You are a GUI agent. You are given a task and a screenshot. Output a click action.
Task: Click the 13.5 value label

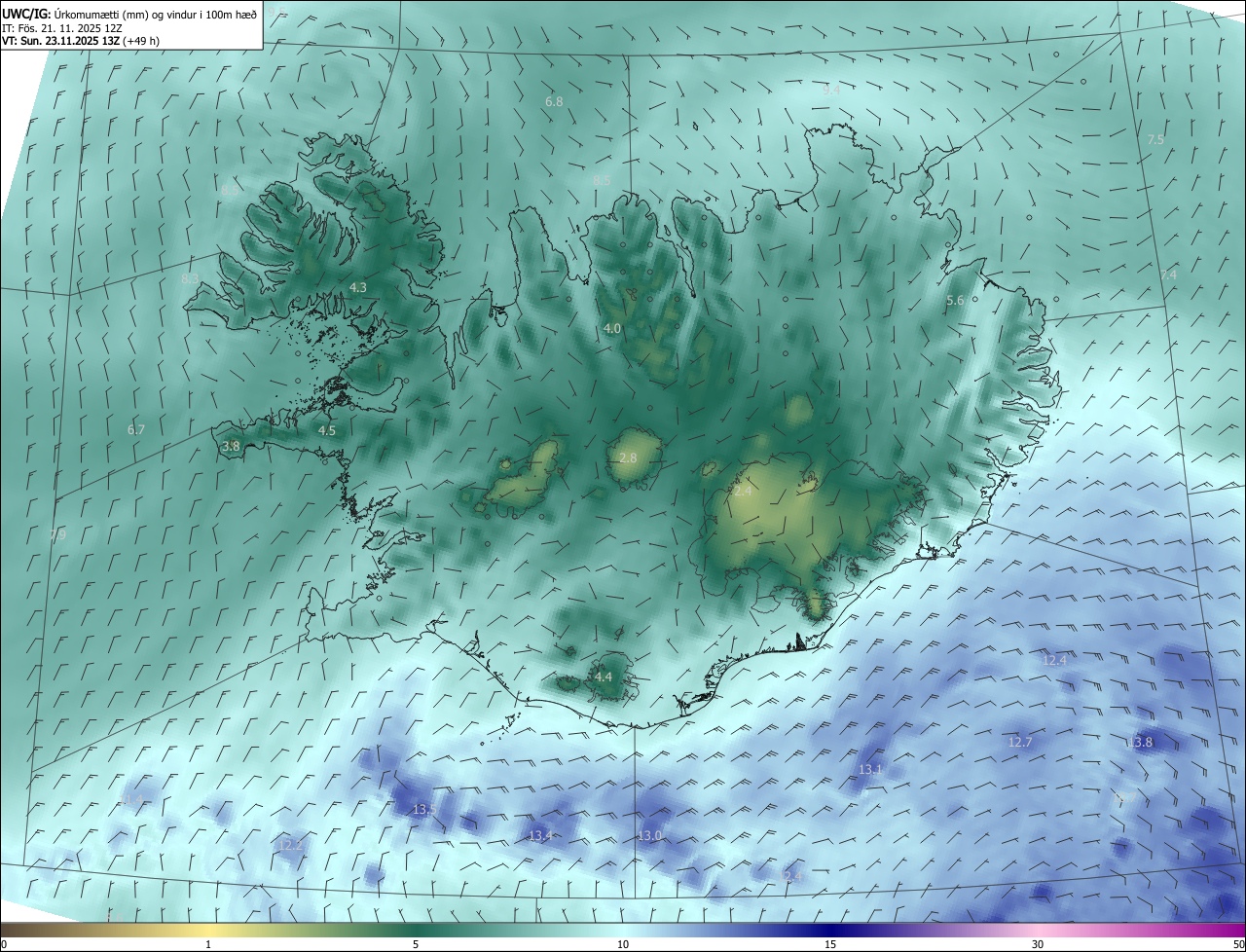(x=424, y=810)
